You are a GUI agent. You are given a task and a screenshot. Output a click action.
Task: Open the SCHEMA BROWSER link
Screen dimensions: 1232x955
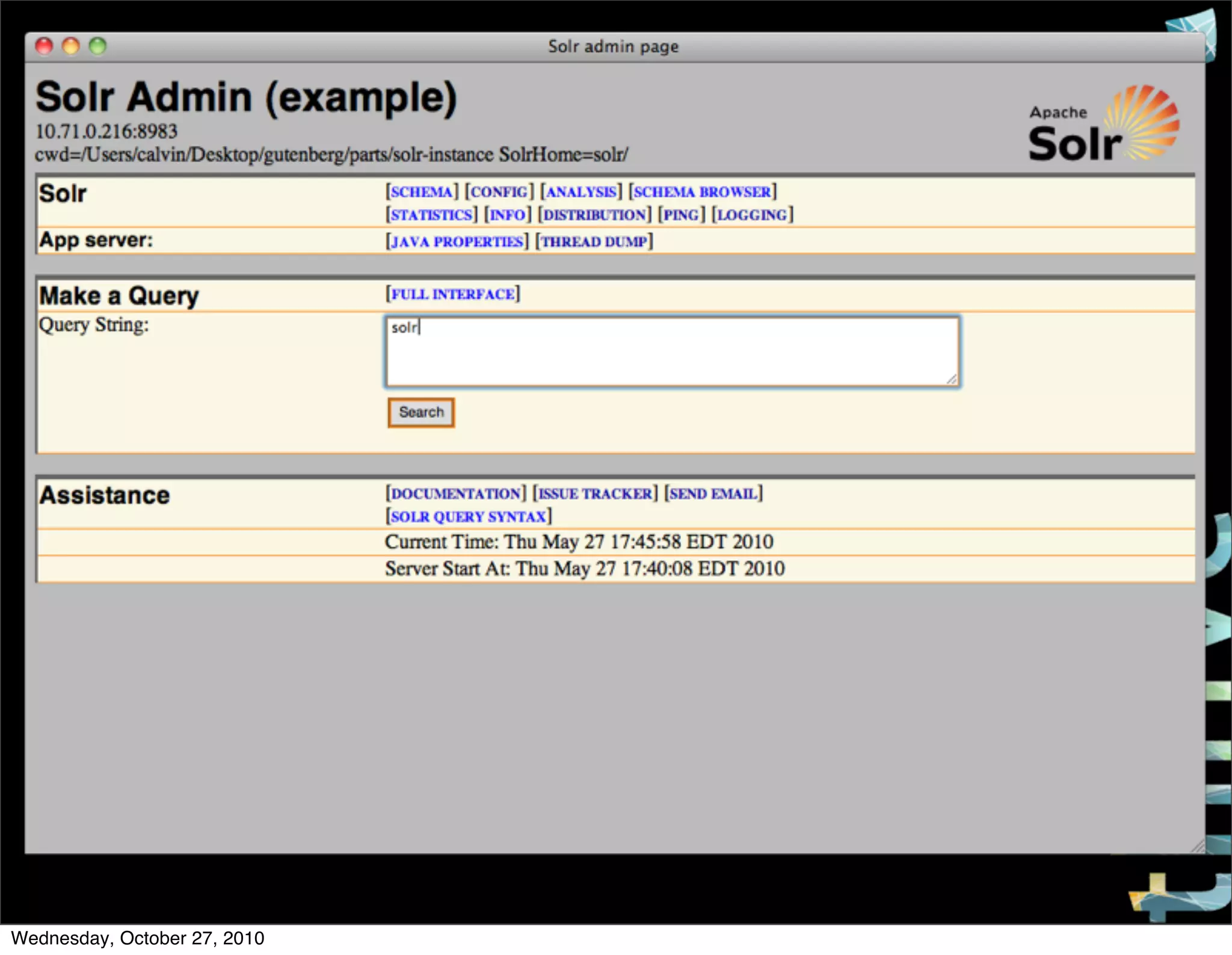702,192
